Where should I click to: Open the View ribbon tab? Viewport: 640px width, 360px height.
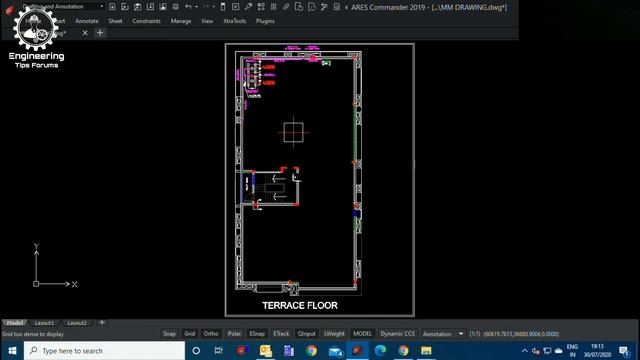pyautogui.click(x=207, y=21)
